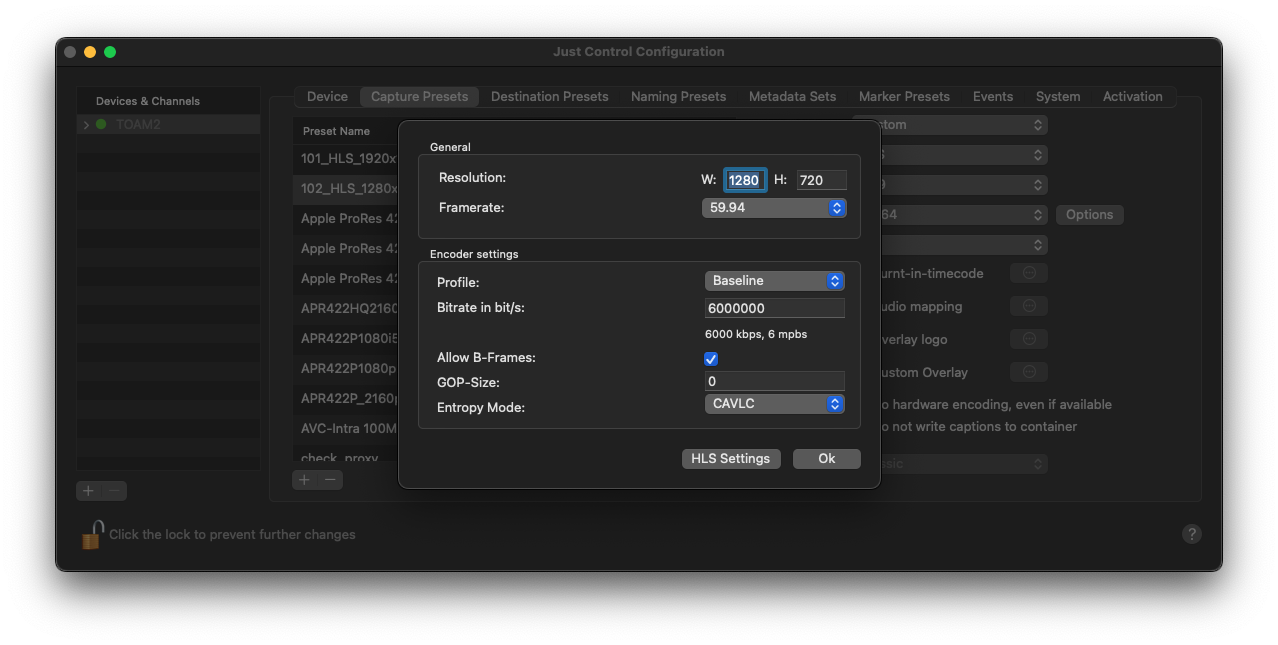The height and width of the screenshot is (645, 1278).
Task: Click the Bitrate field showing 6000000
Action: [x=775, y=308]
